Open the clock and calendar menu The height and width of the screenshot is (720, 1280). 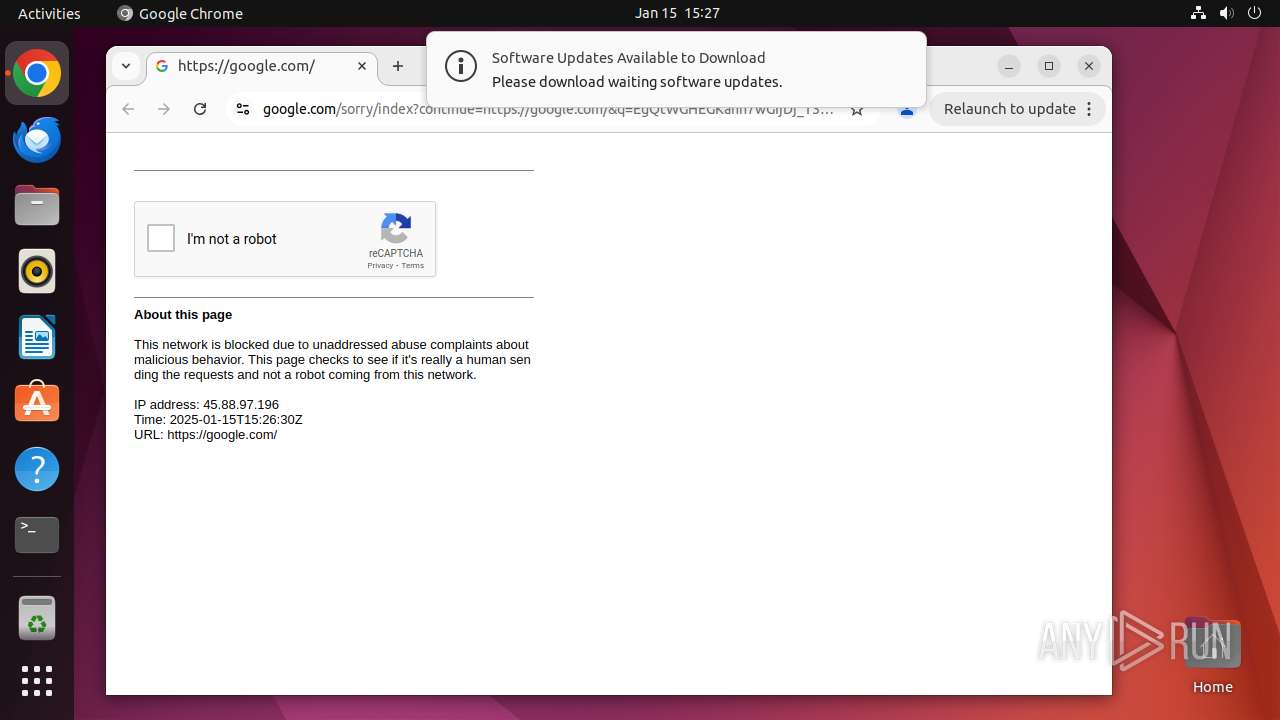677,13
